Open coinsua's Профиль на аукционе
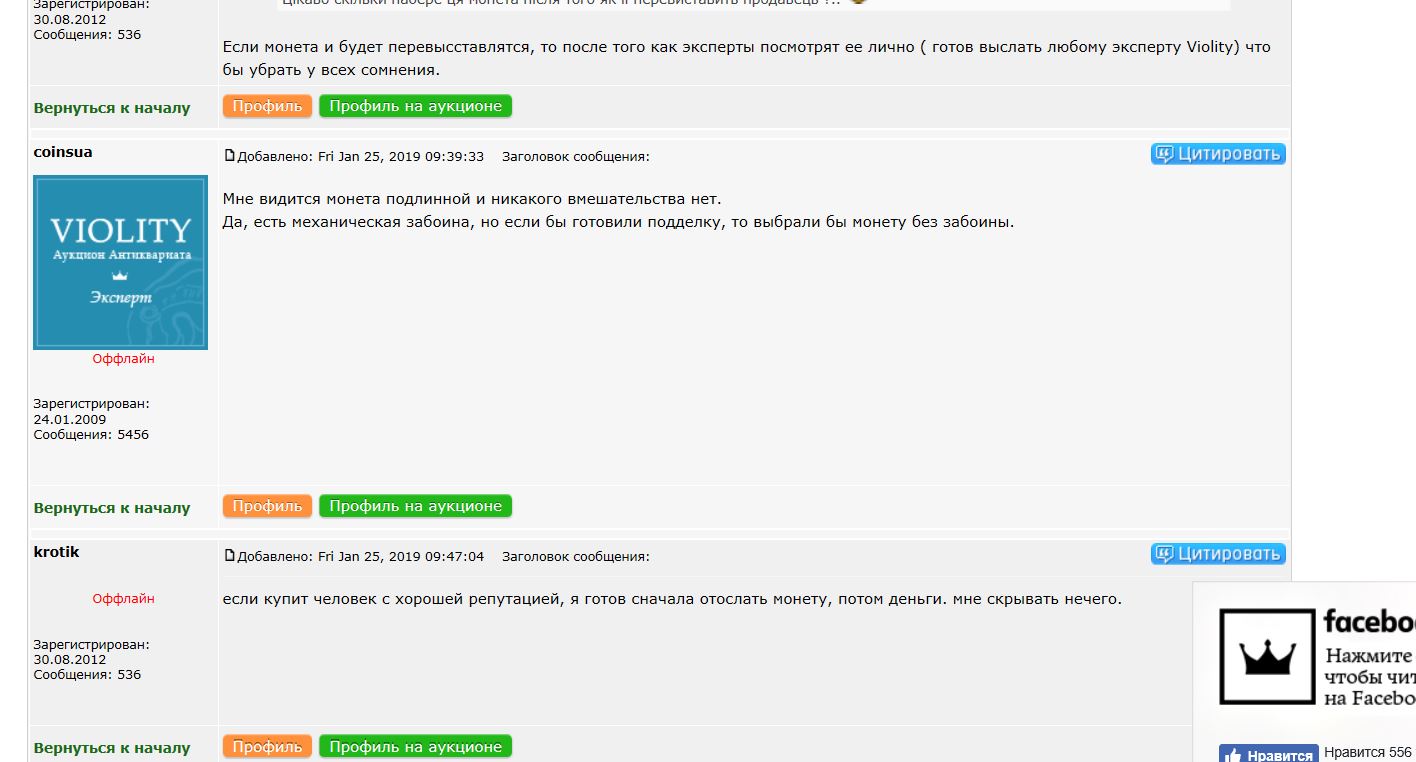This screenshot has height=762, width=1416. coord(415,506)
